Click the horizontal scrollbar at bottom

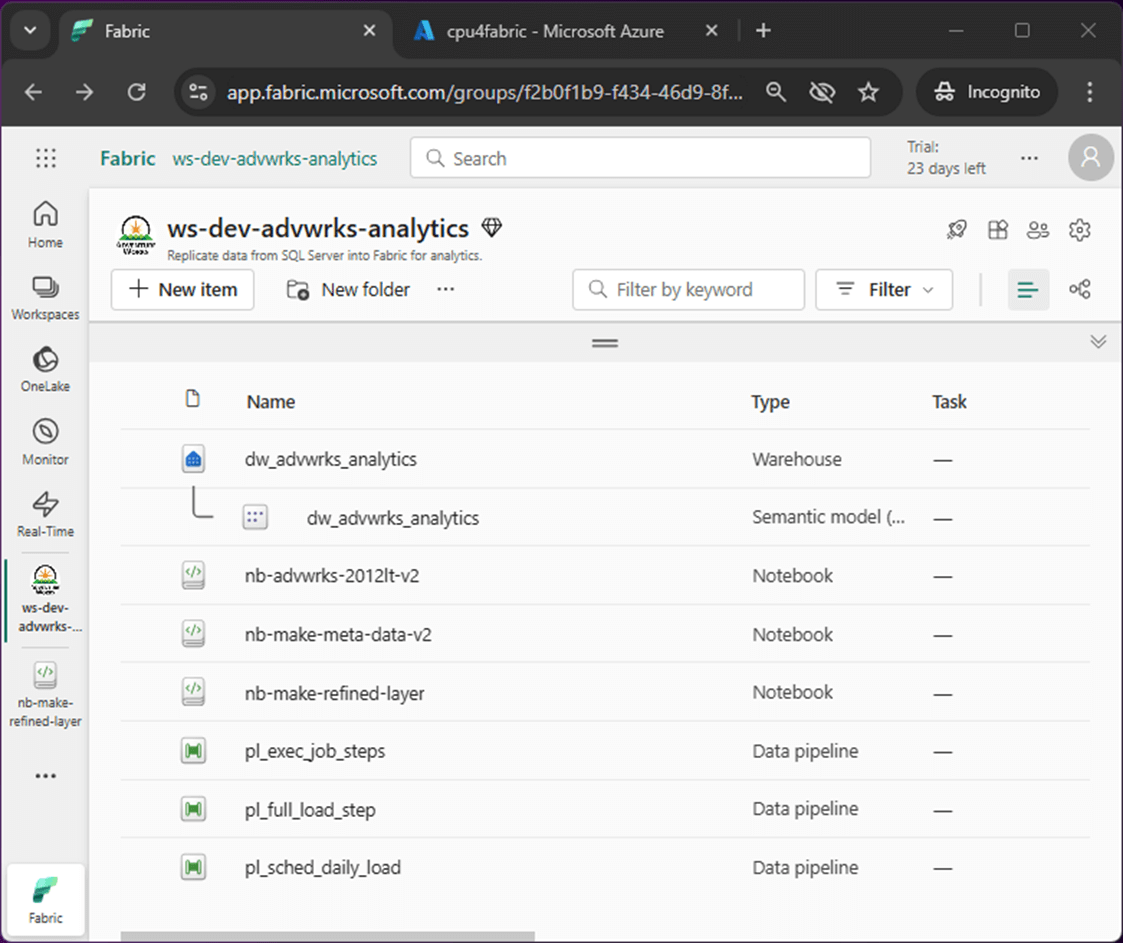328,937
